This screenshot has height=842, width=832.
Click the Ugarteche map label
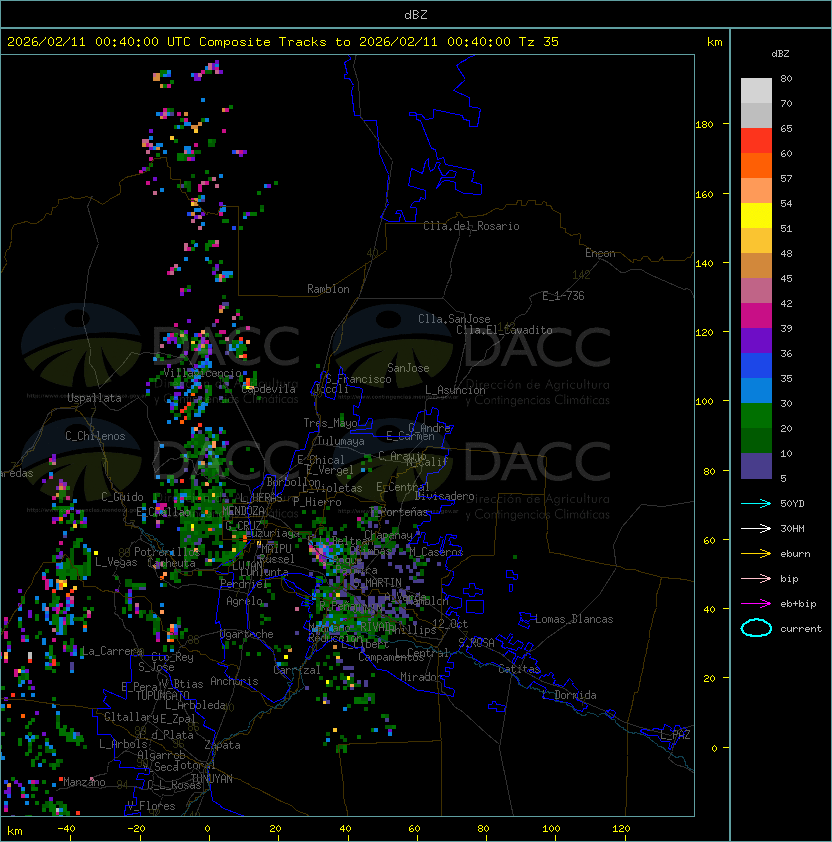coord(247,634)
